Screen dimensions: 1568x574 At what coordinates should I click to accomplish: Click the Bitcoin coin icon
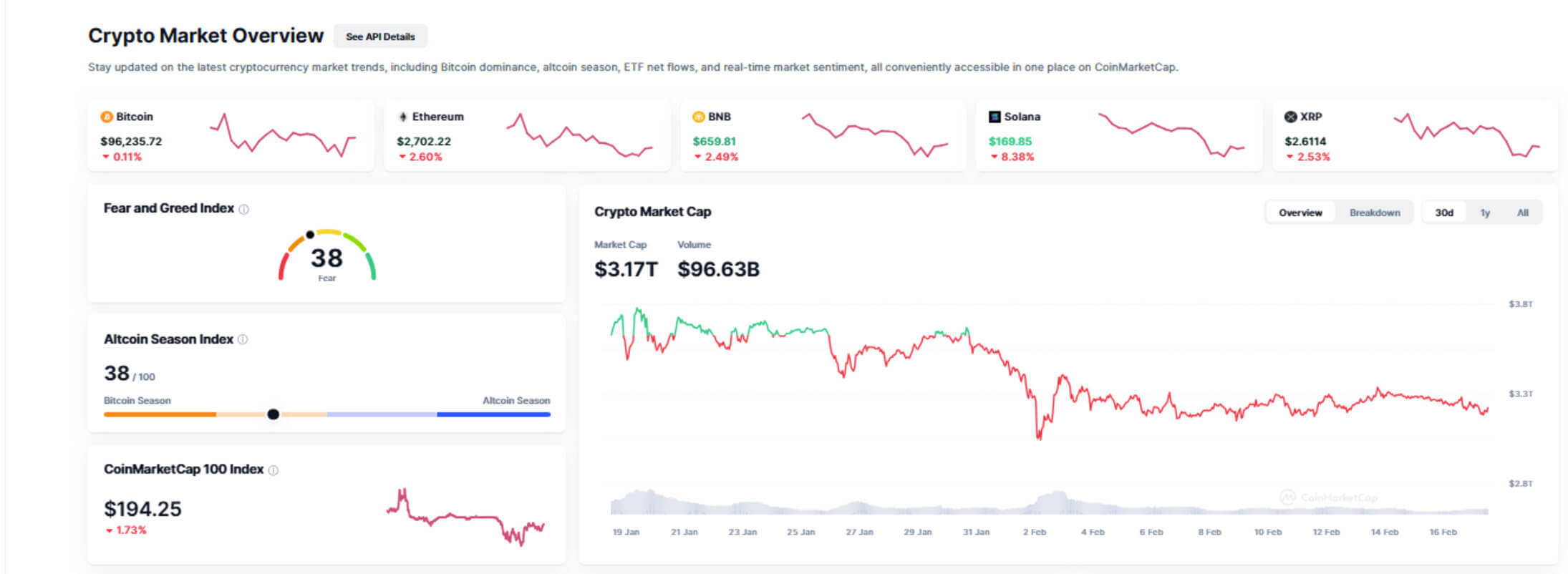107,117
